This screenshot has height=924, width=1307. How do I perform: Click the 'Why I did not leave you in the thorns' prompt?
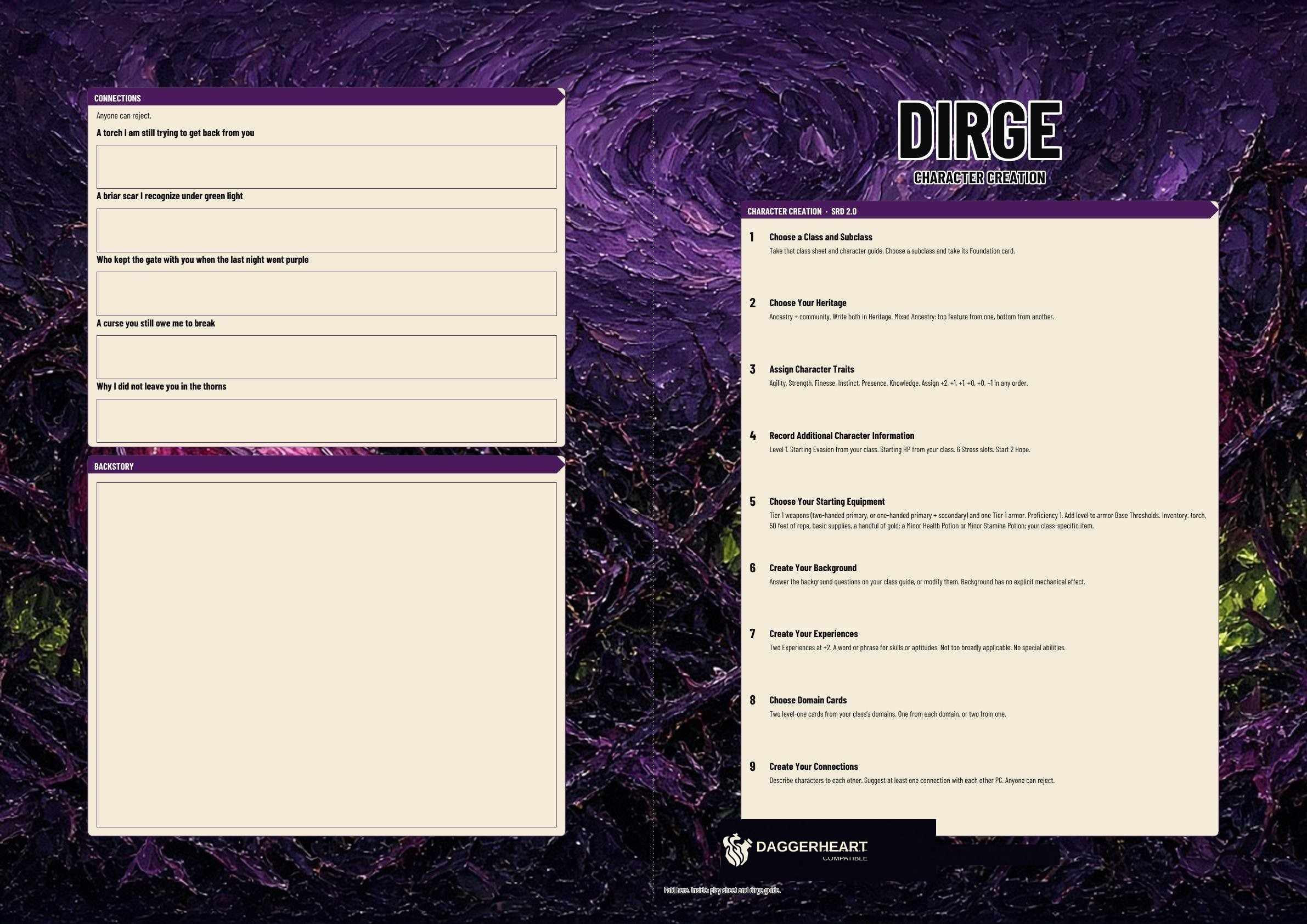pos(161,386)
